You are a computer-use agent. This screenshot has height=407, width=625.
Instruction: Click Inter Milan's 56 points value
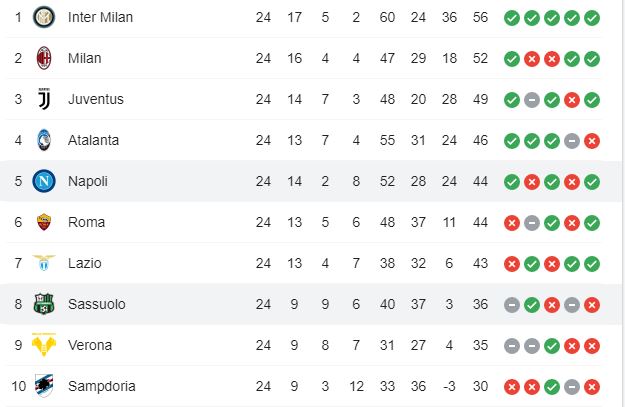(480, 17)
